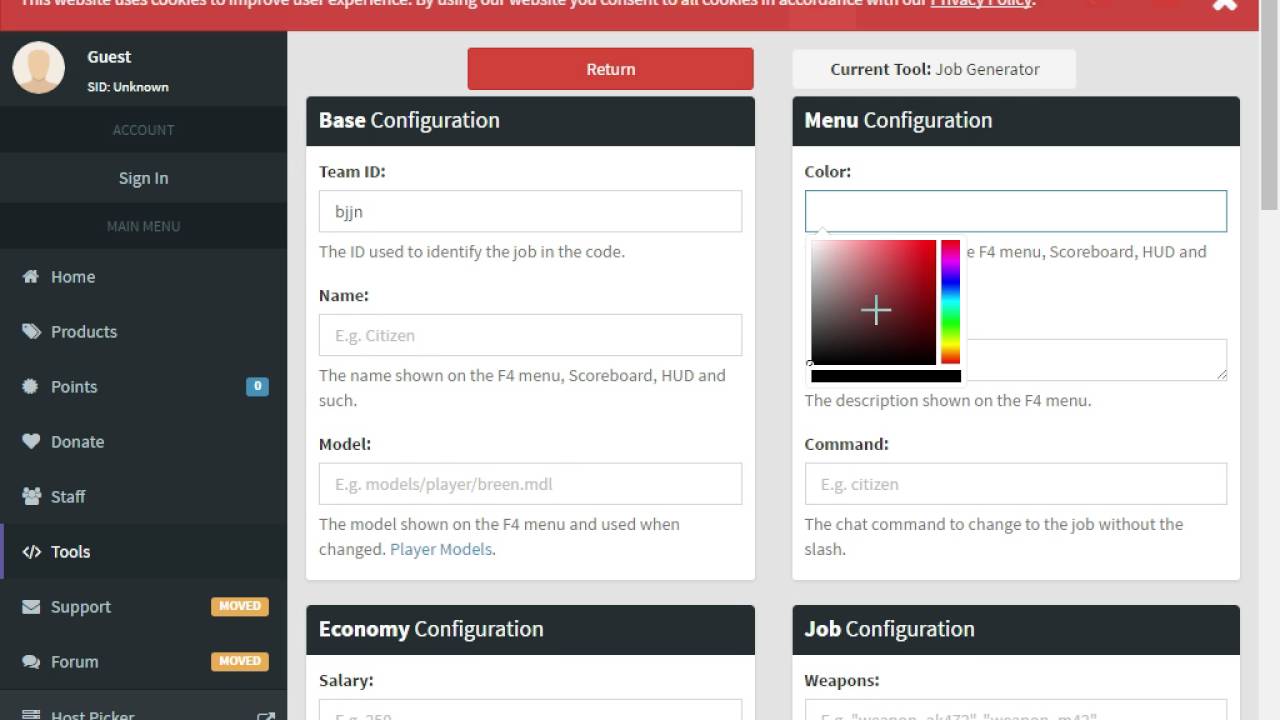This screenshot has height=720, width=1280.
Task: Click the Support envelope icon
Action: pyautogui.click(x=31, y=607)
